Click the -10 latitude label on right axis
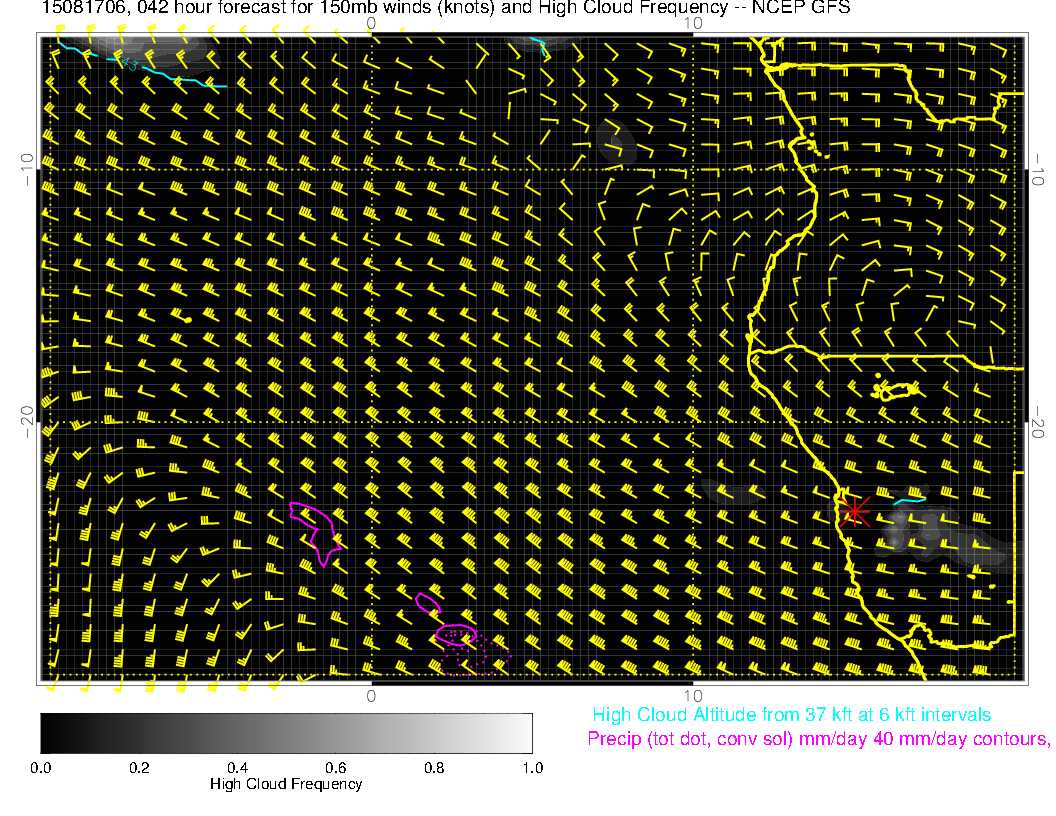 [1041, 168]
